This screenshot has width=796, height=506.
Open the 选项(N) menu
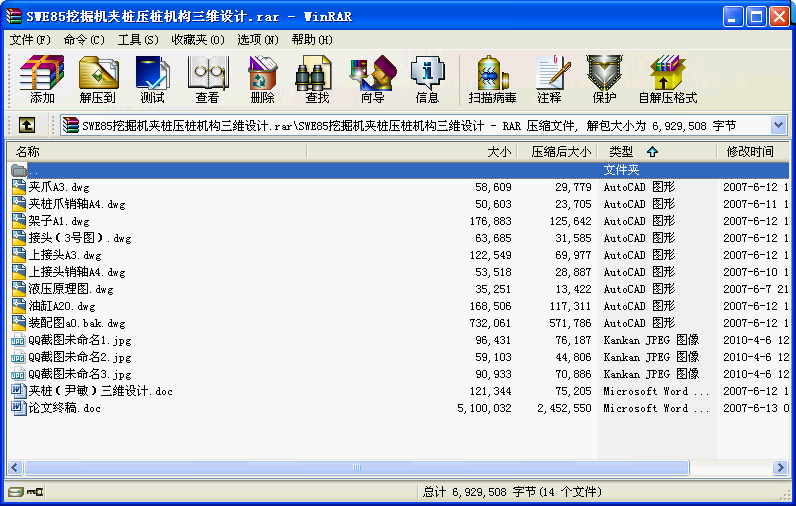(x=258, y=40)
